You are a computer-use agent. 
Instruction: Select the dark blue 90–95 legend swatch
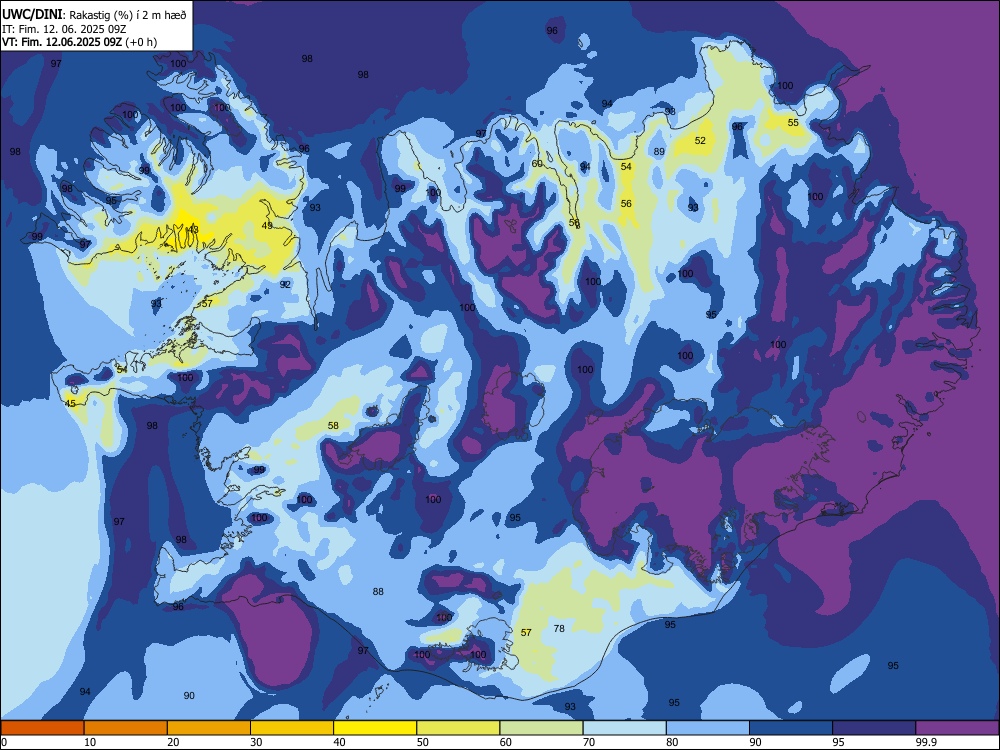(x=790, y=728)
